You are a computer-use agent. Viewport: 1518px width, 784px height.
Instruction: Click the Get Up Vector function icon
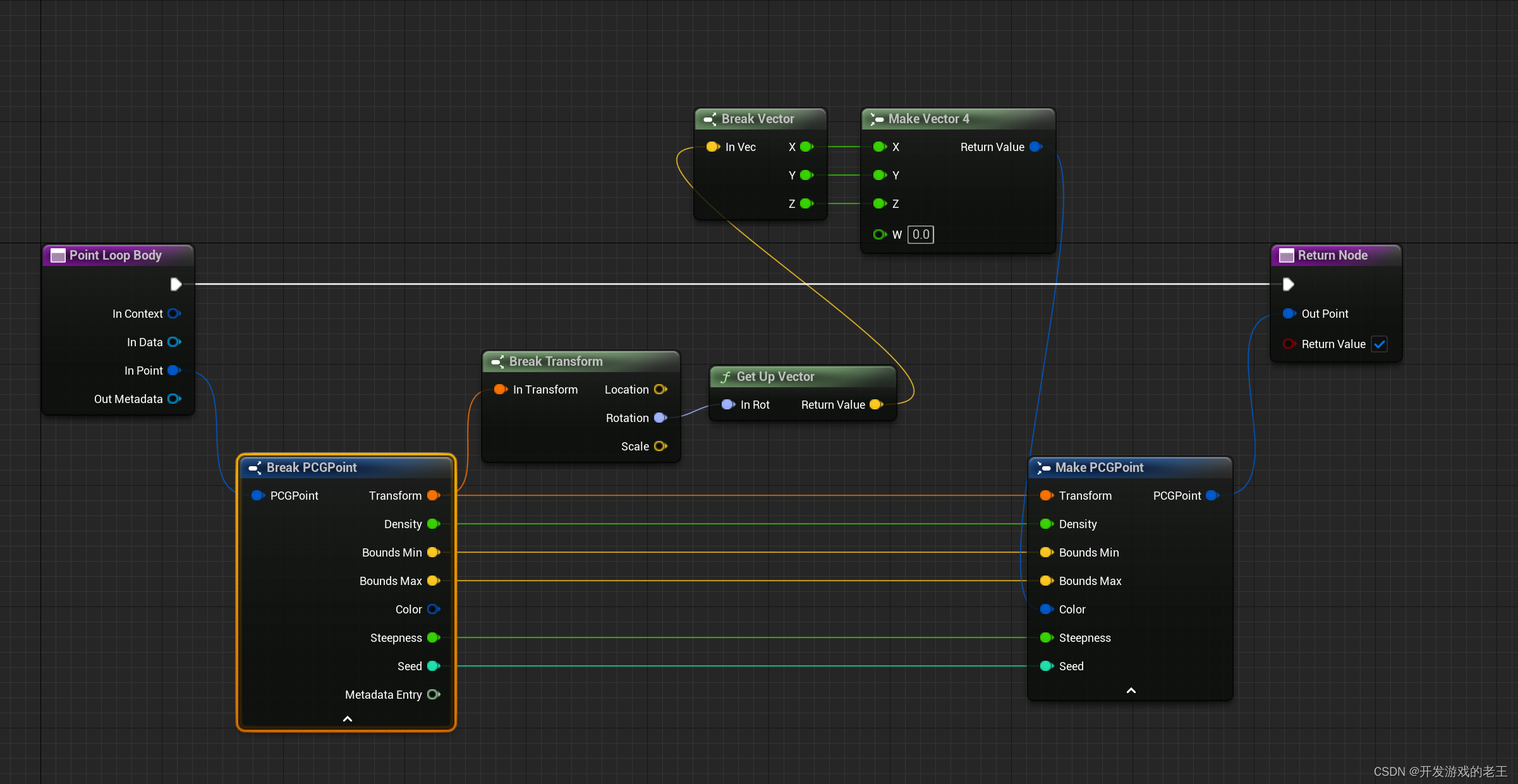[x=721, y=376]
